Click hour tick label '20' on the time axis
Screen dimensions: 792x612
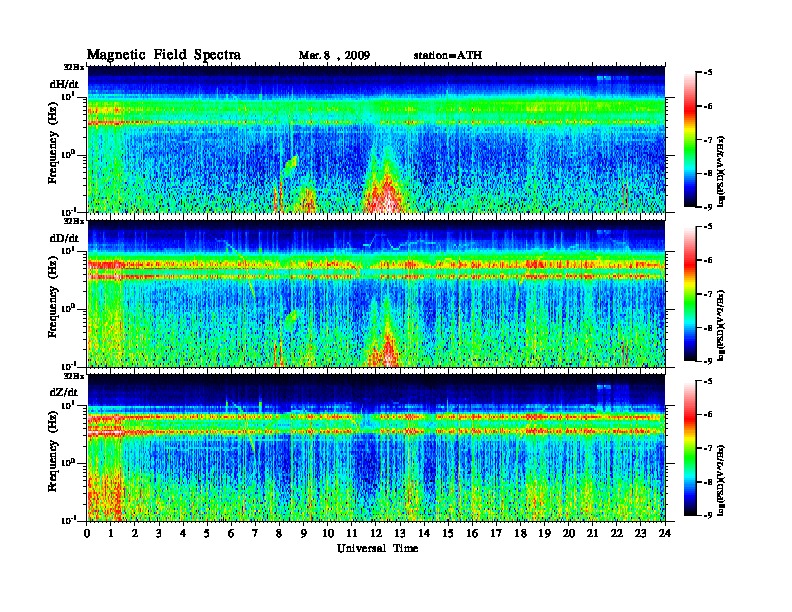(x=569, y=534)
